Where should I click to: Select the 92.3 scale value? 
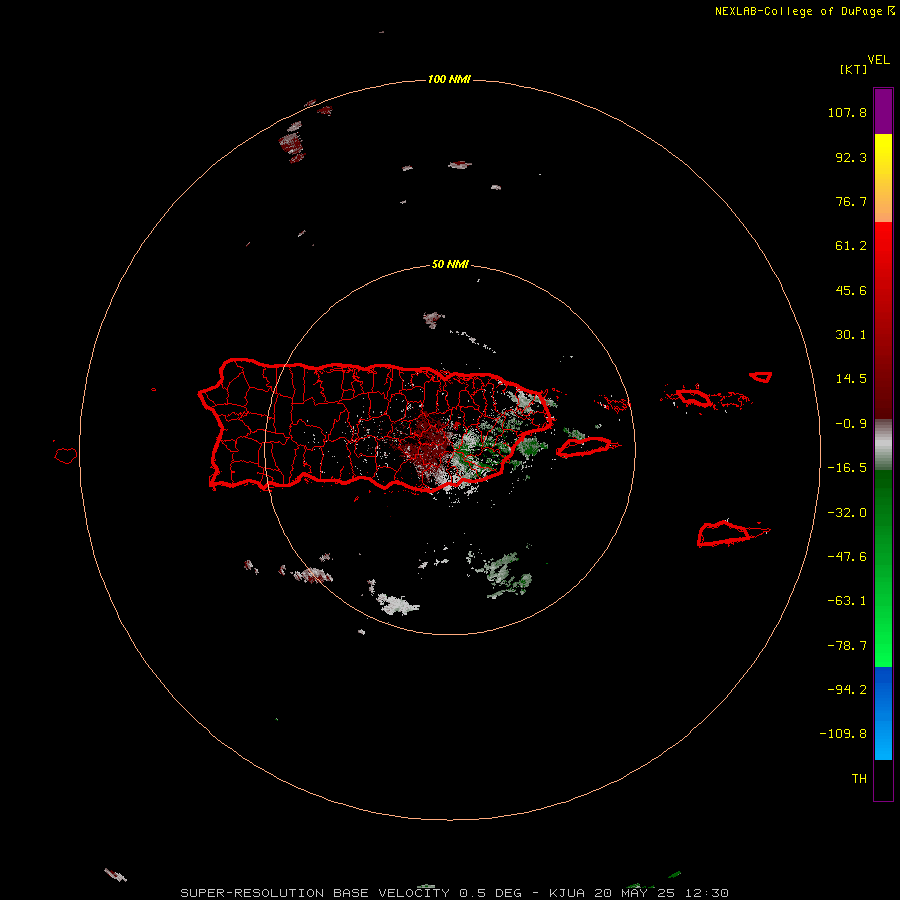(x=851, y=158)
